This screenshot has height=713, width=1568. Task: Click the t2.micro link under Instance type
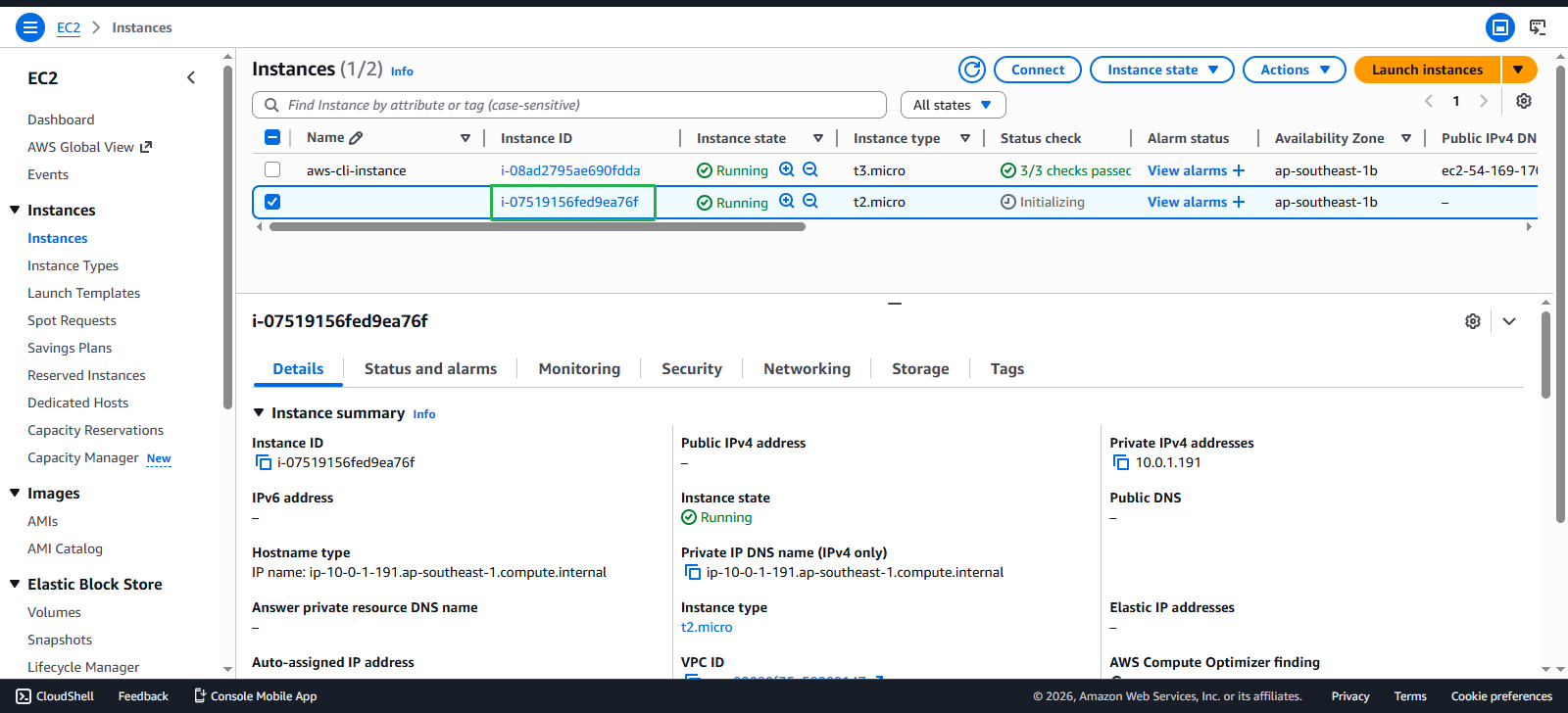tap(707, 627)
